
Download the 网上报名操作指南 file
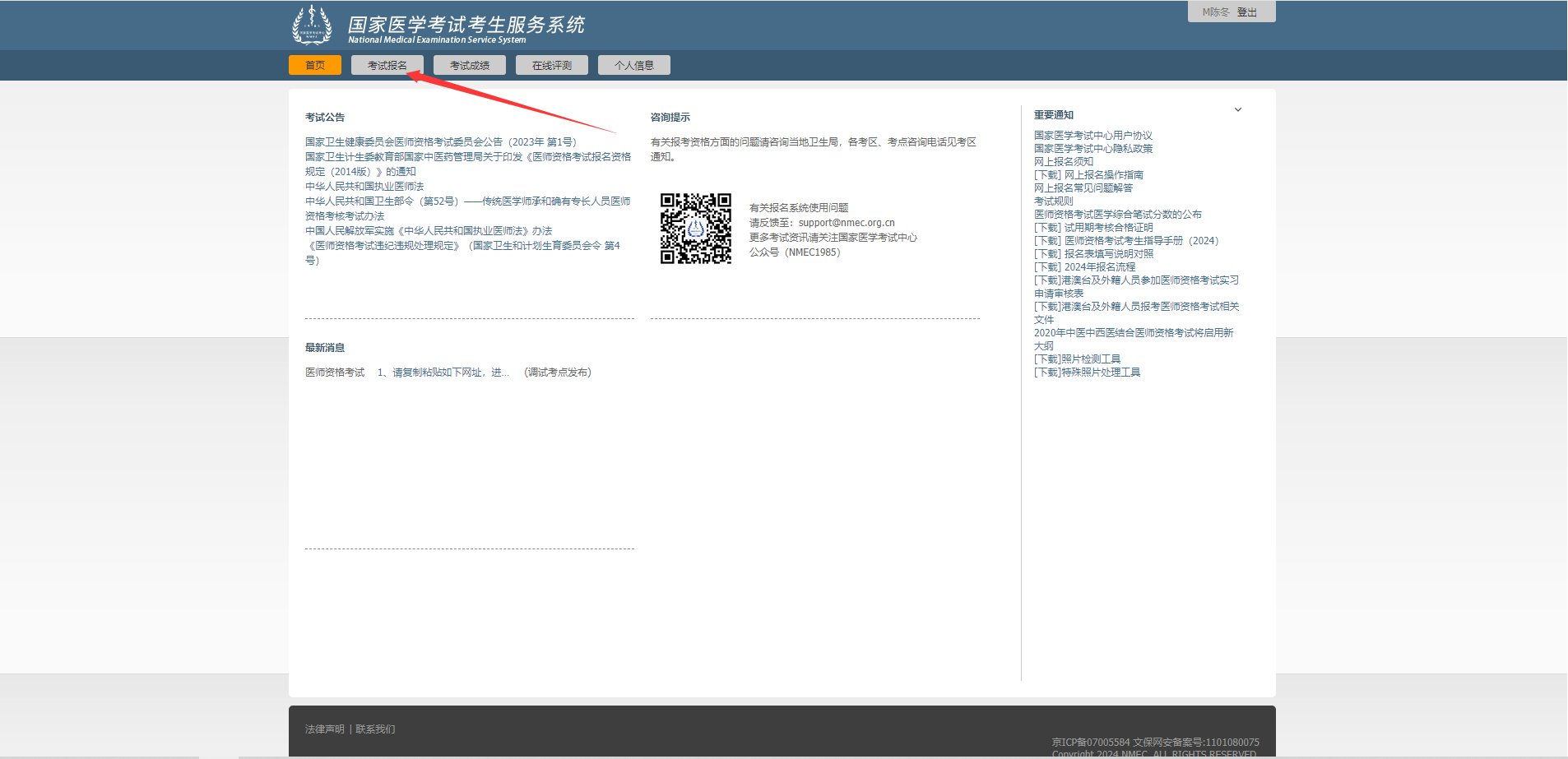(1088, 175)
